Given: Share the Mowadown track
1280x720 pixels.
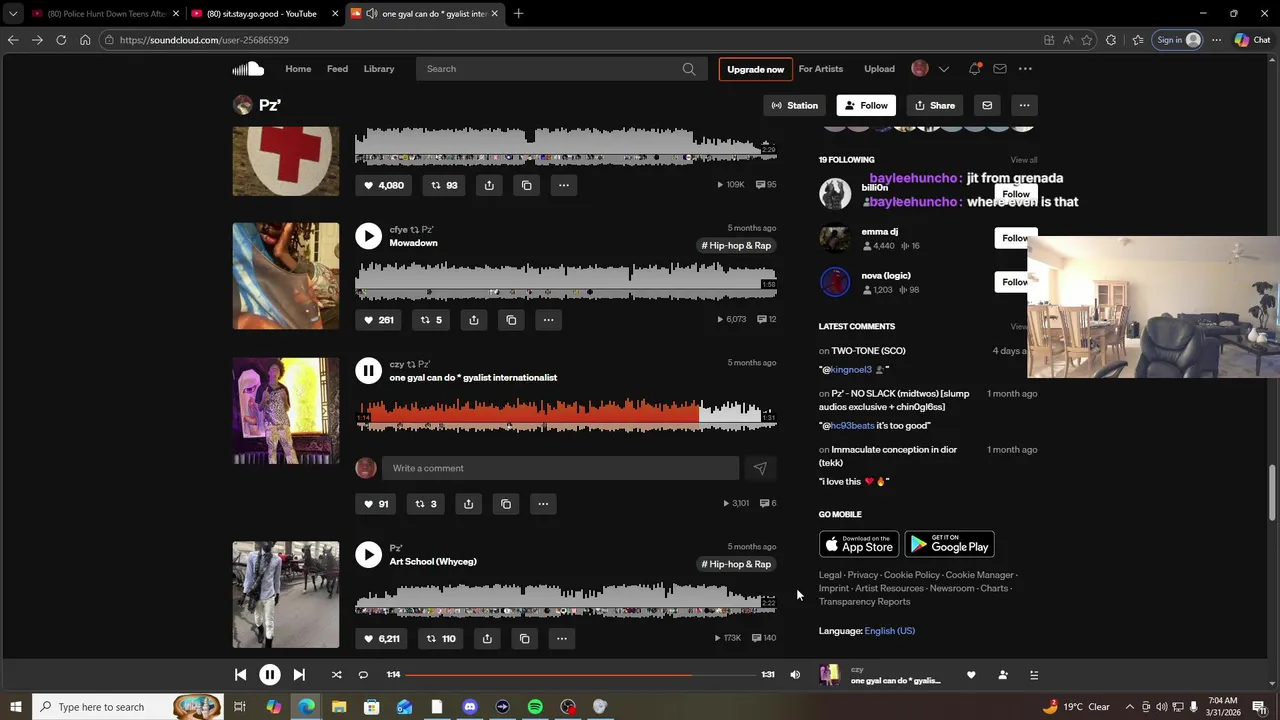Looking at the screenshot, I should coord(474,320).
